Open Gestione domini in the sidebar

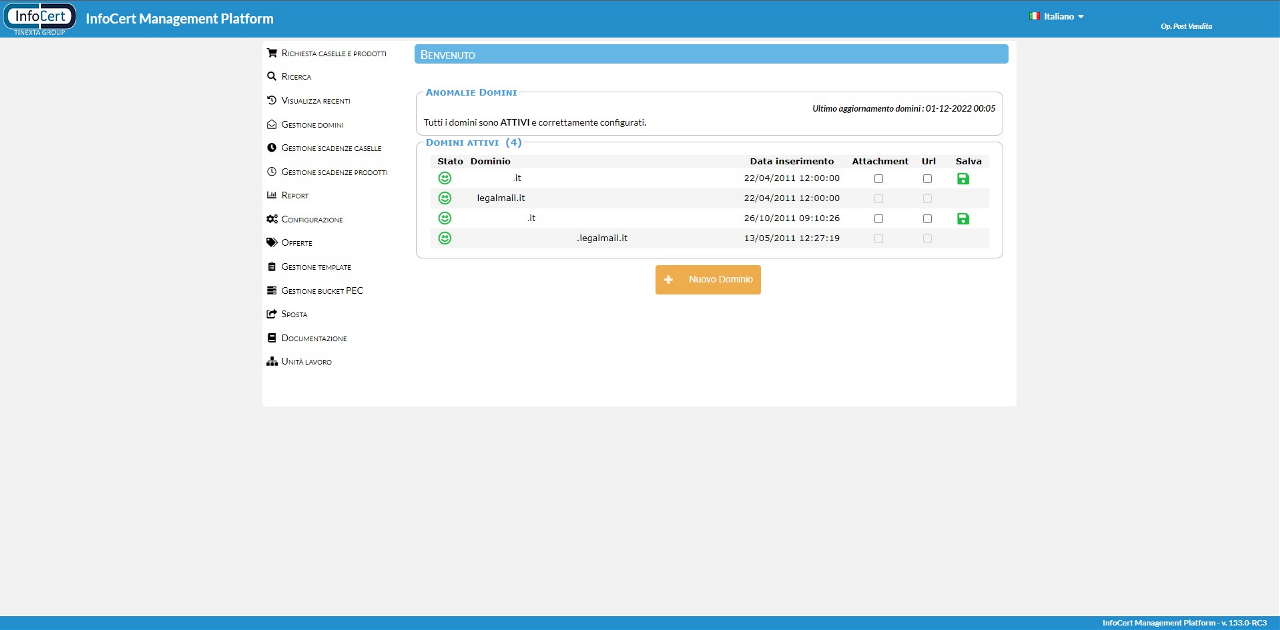312,125
